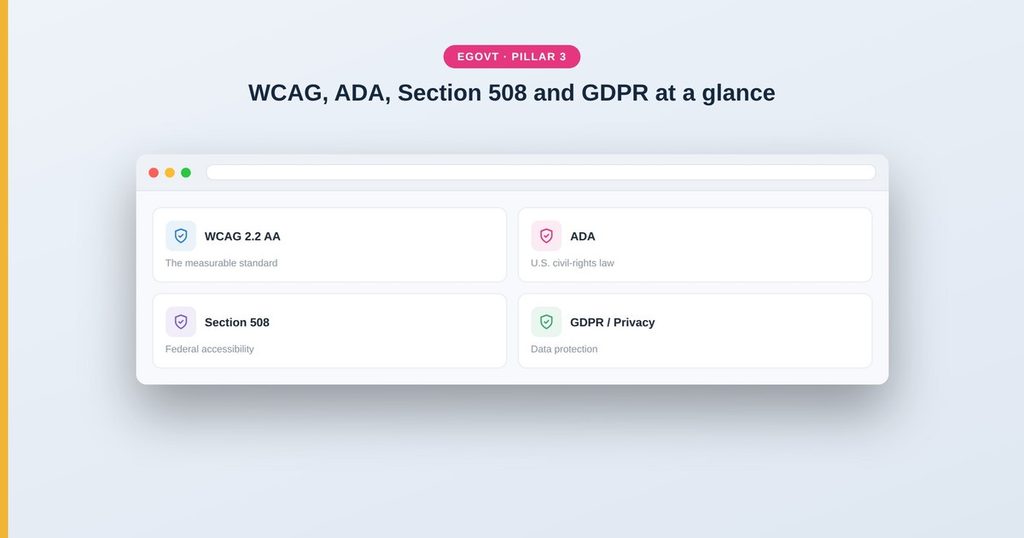Viewport: 1024px width, 538px height.
Task: Open the WCAG 2.2 AA card title
Action: pos(242,236)
